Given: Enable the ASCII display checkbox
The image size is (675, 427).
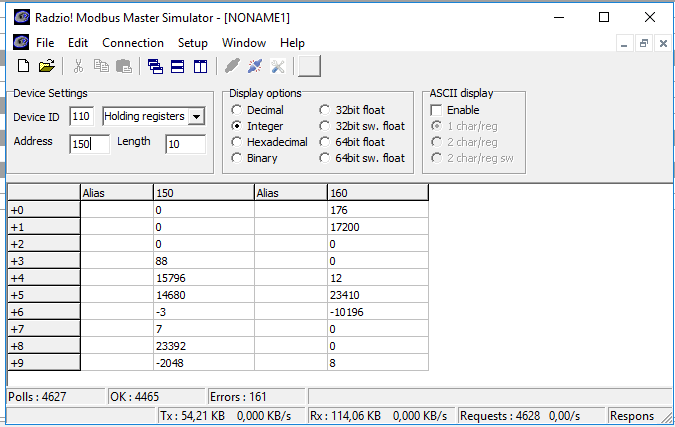Looking at the screenshot, I should click(x=436, y=110).
